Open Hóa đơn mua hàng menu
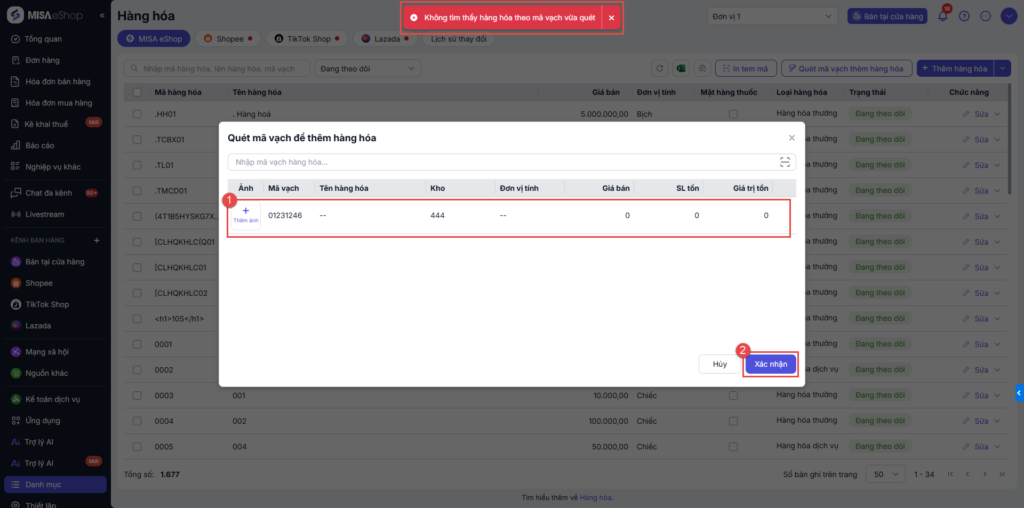Screen dimensions: 1024x508 point(58,103)
